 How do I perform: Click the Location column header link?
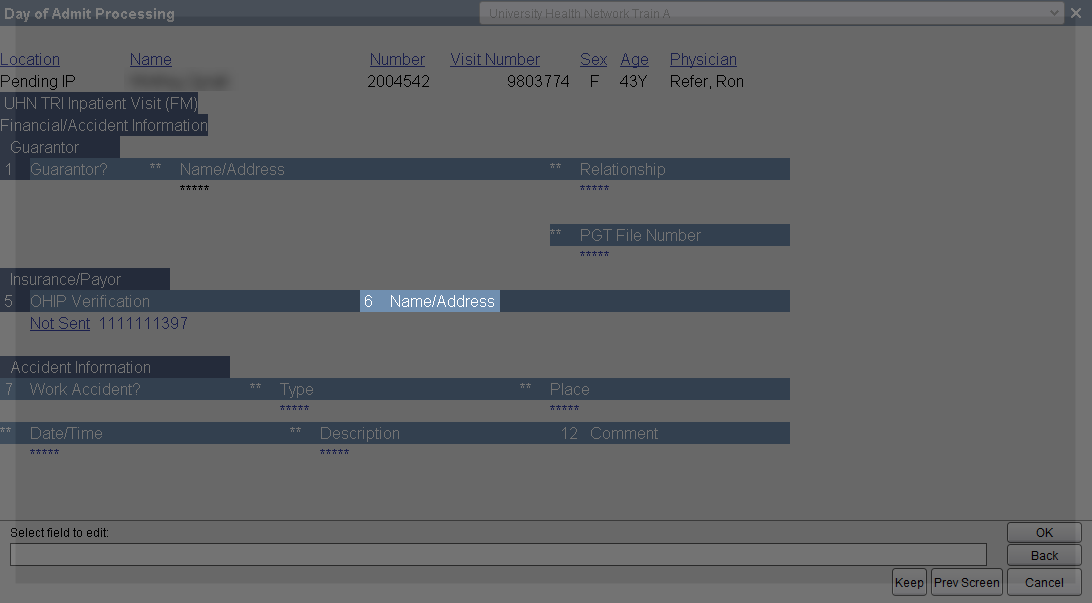point(30,60)
